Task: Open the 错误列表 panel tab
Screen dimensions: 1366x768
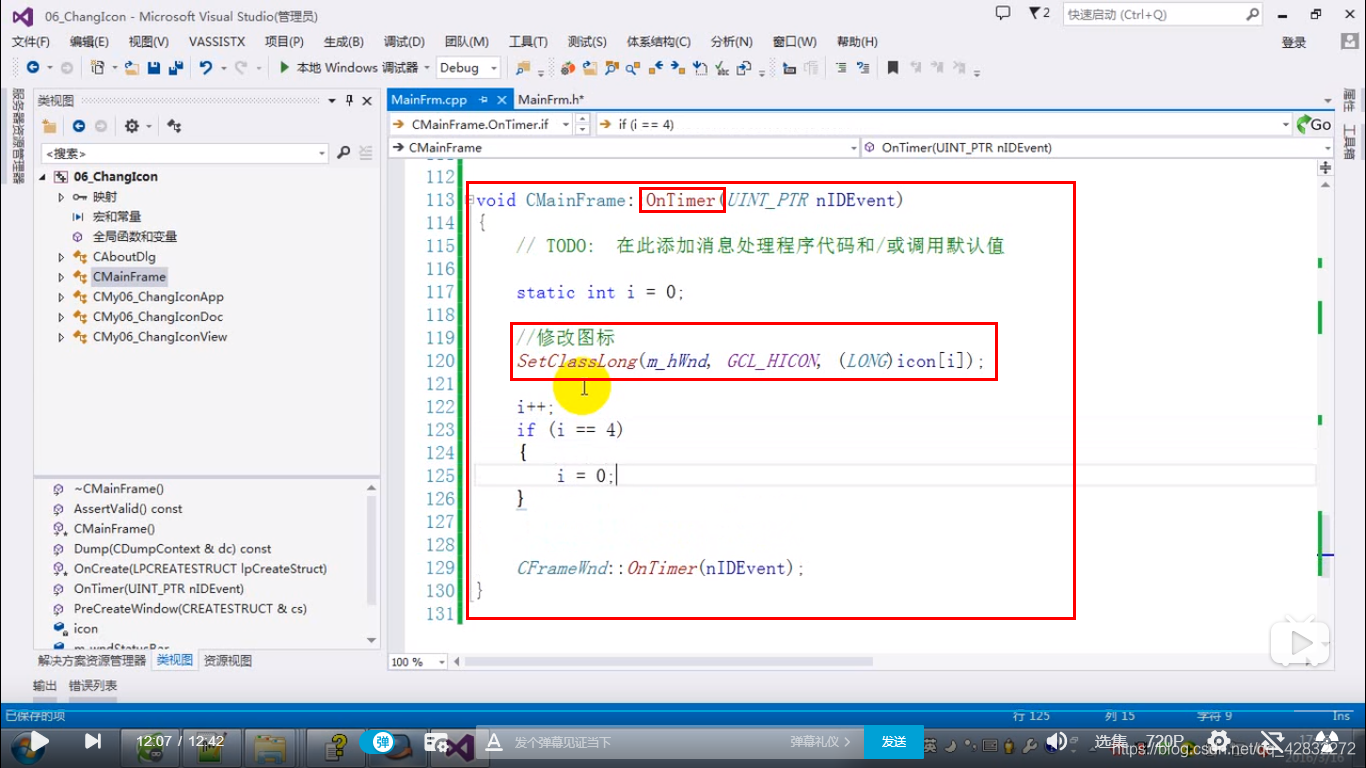Action: (93, 686)
